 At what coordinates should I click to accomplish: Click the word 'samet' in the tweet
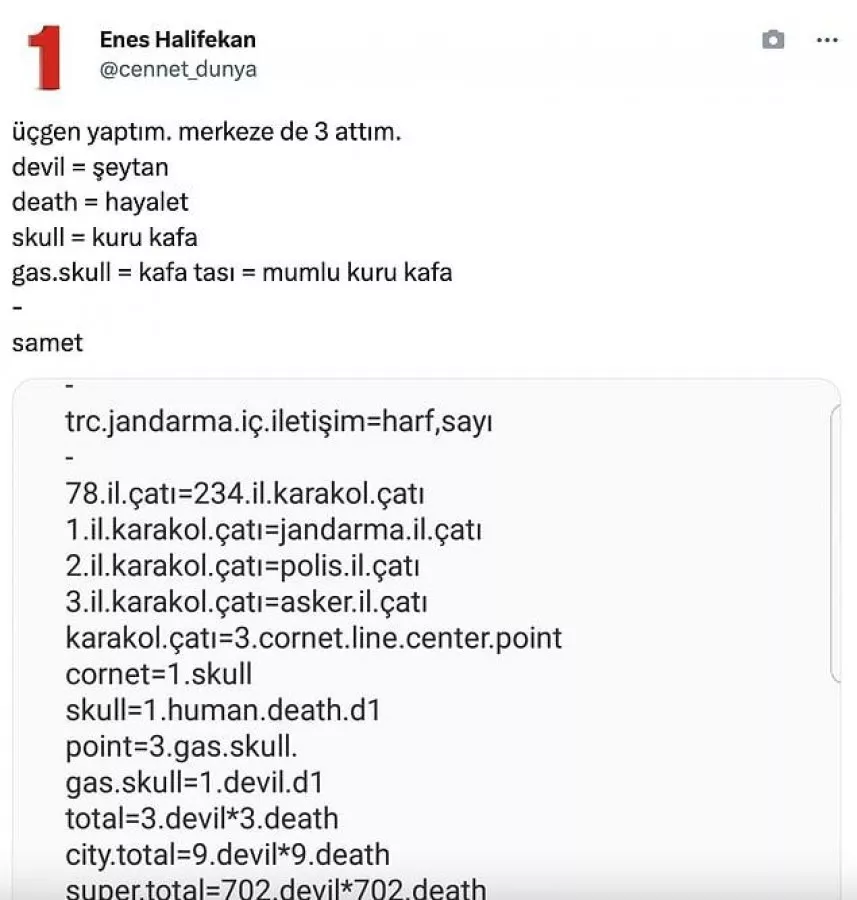(47, 343)
